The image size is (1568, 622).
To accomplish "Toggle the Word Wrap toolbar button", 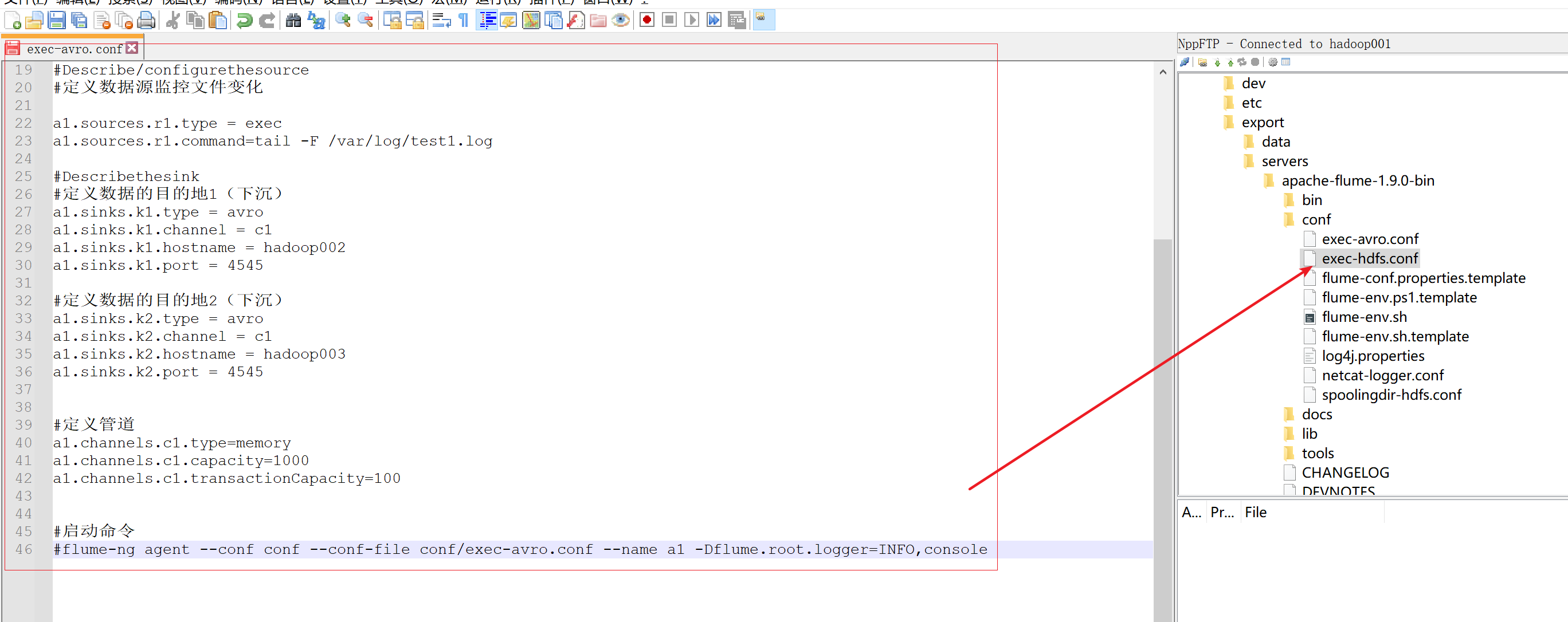I will point(441,21).
